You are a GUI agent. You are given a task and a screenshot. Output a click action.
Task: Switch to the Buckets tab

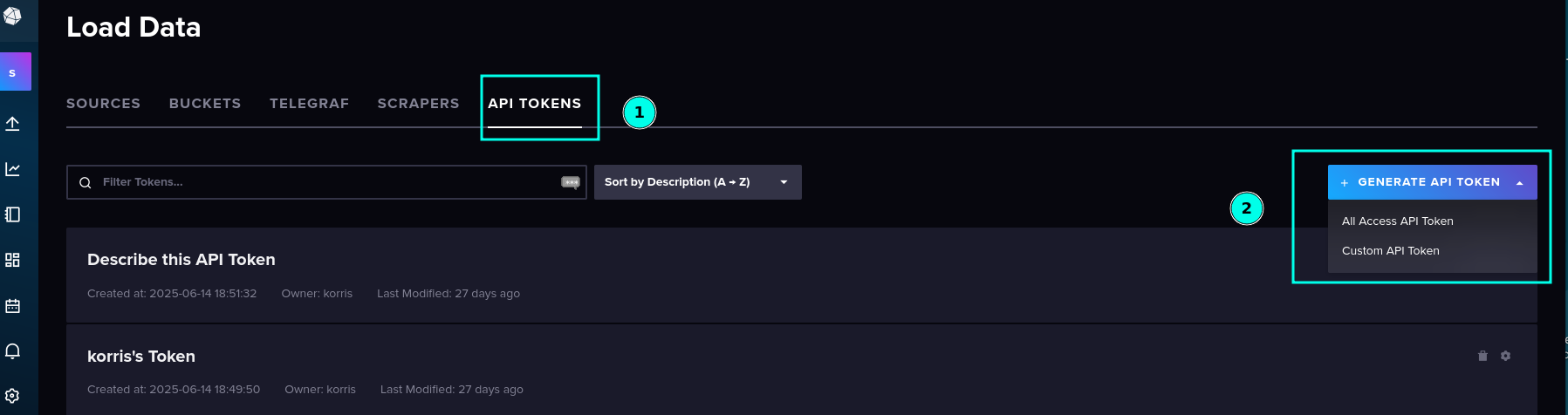pos(205,103)
